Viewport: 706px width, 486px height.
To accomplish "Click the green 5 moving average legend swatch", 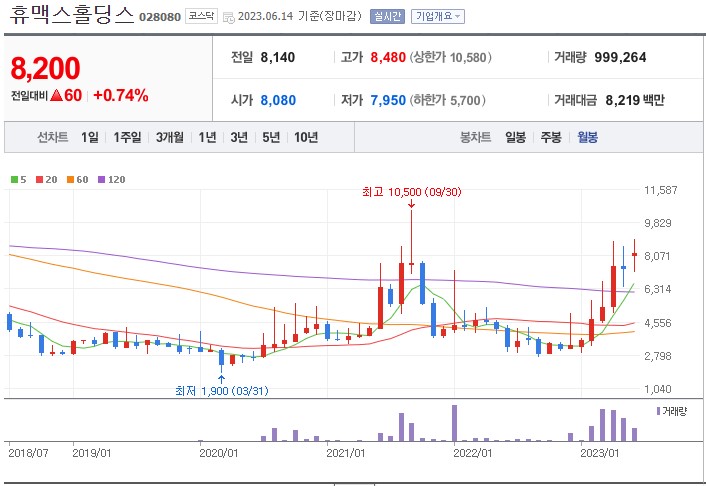I will [14, 180].
